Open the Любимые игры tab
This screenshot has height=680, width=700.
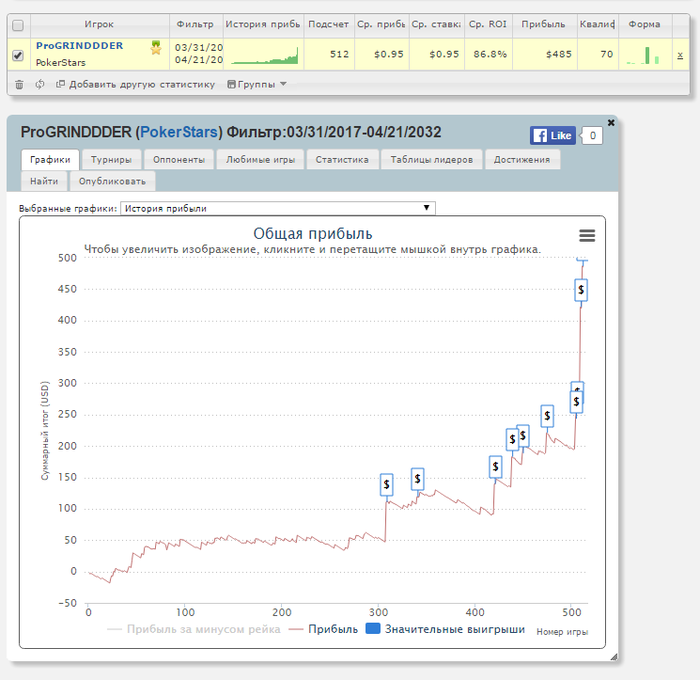(260, 159)
